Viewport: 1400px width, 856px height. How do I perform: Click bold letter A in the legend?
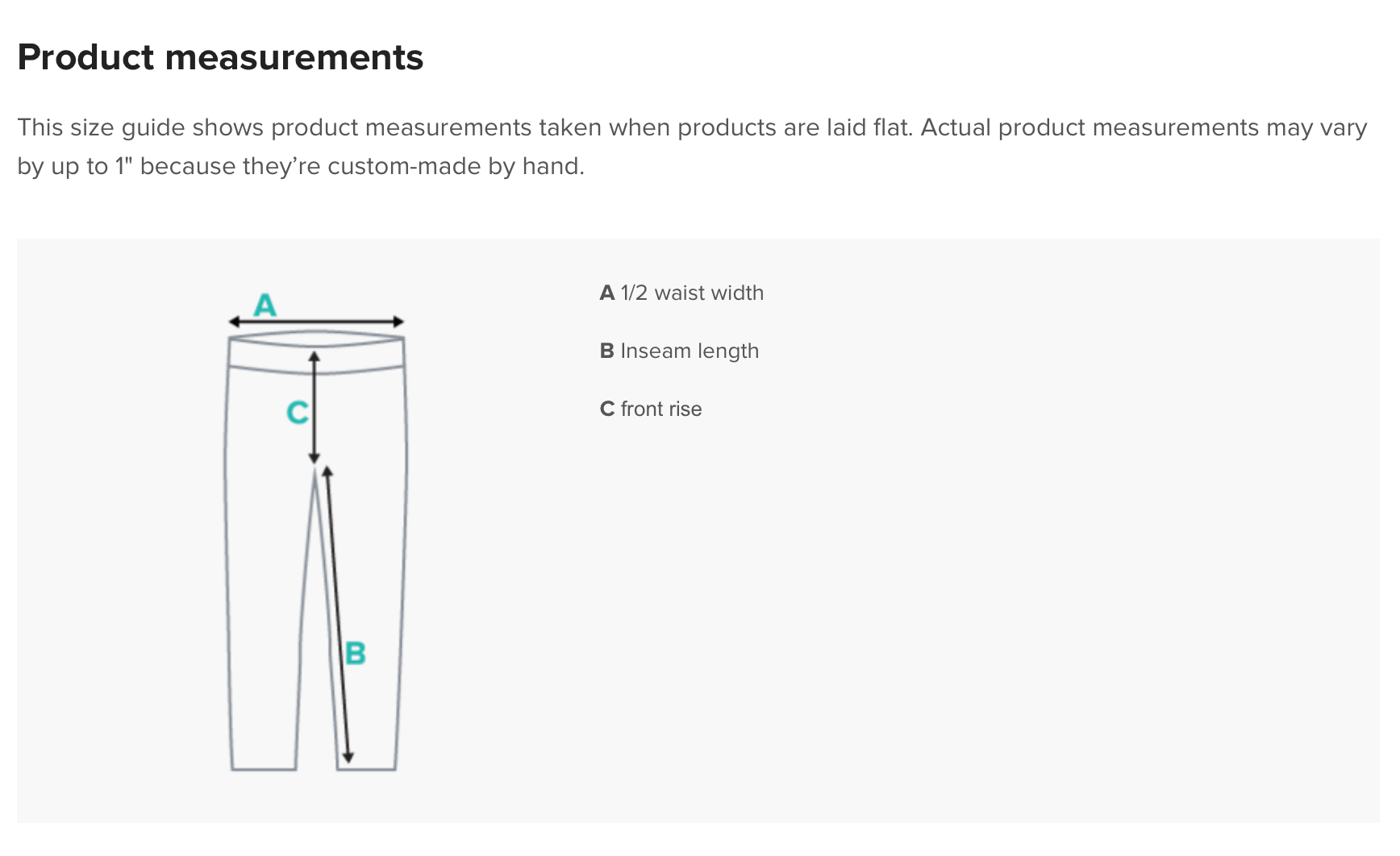point(607,293)
